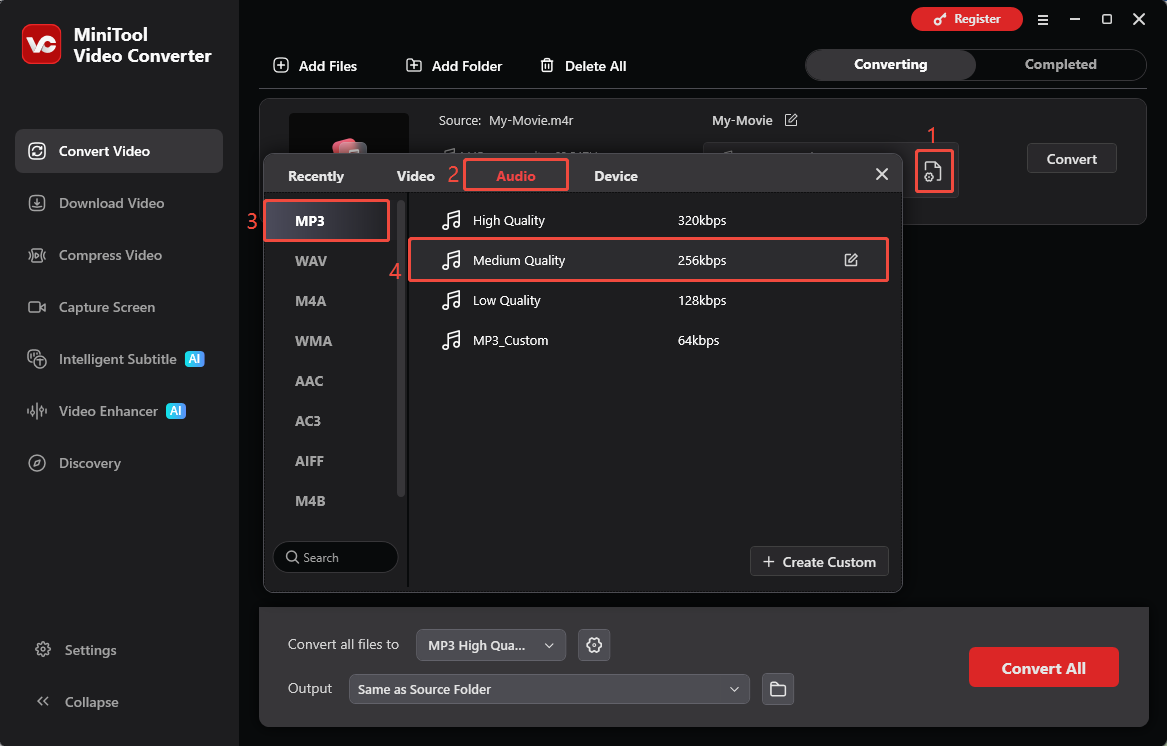Choose Medium Quality 256kbps preset
This screenshot has width=1167, height=746.
(648, 260)
